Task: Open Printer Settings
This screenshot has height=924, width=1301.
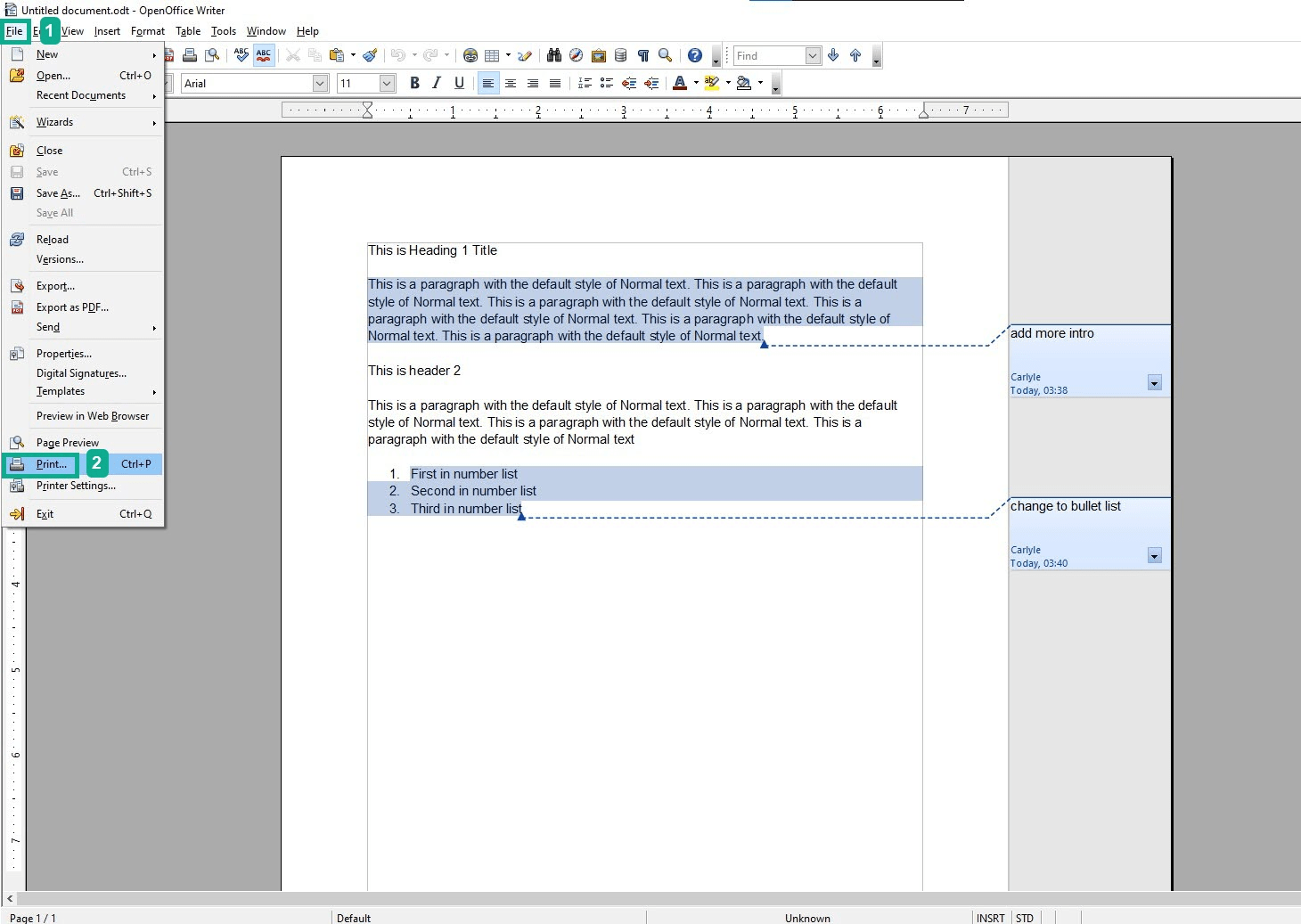Action: pos(75,486)
